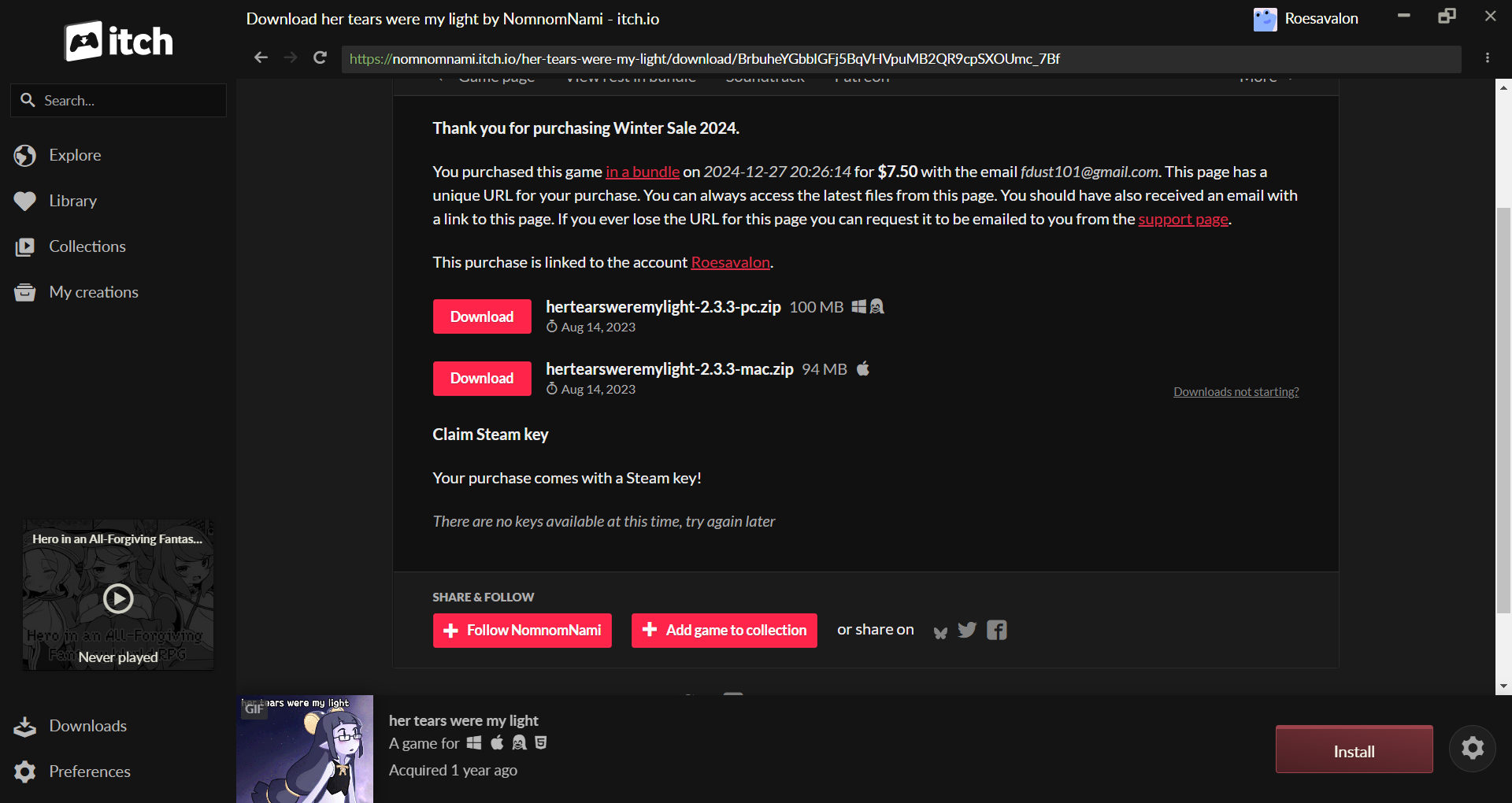Install her tears were my light

(x=1354, y=749)
